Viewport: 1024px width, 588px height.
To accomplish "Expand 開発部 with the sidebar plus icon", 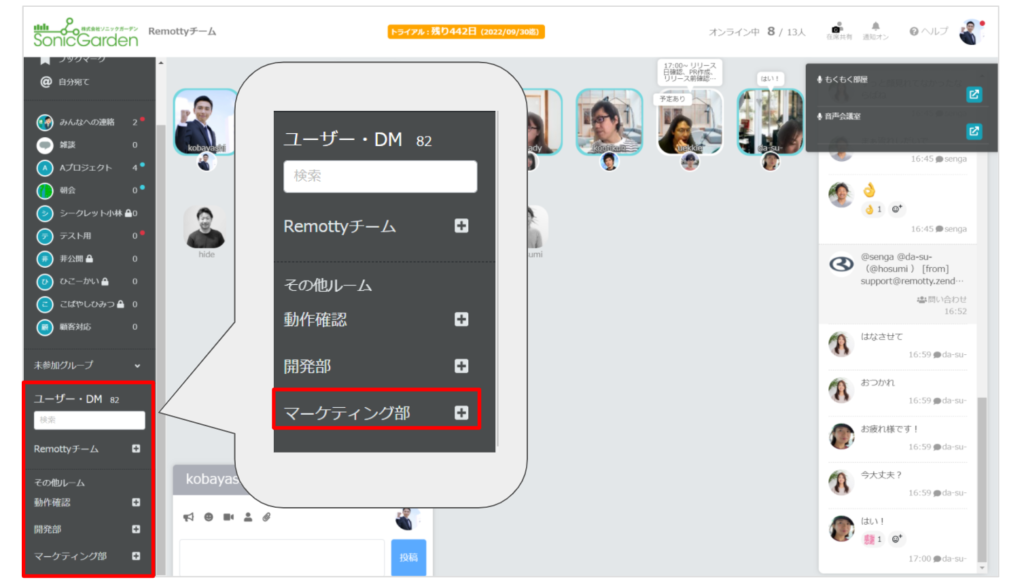I will 136,529.
